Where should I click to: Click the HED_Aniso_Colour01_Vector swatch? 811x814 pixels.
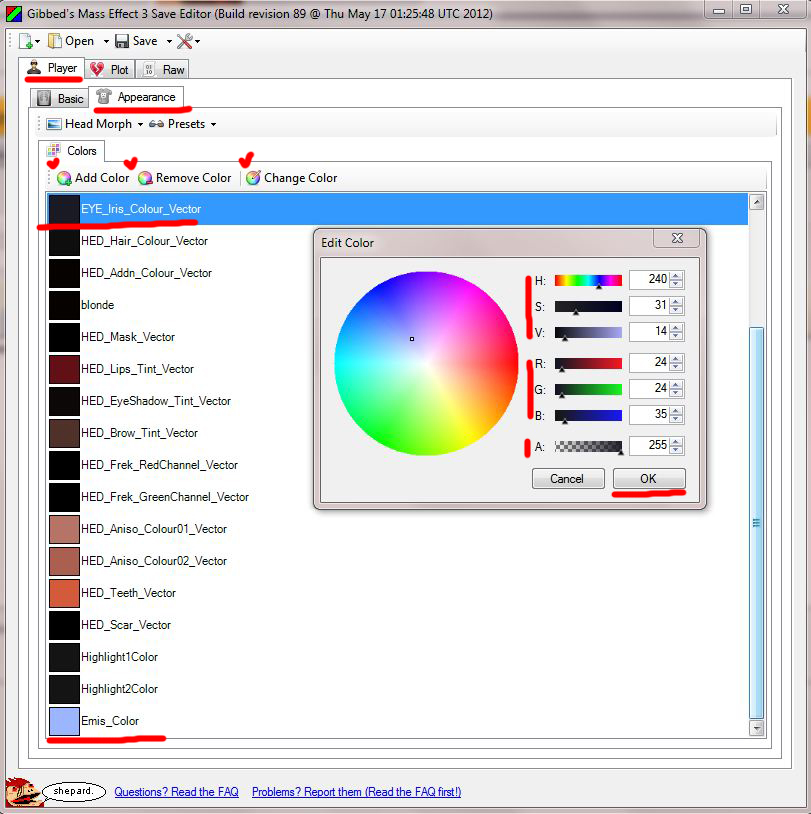click(x=64, y=529)
